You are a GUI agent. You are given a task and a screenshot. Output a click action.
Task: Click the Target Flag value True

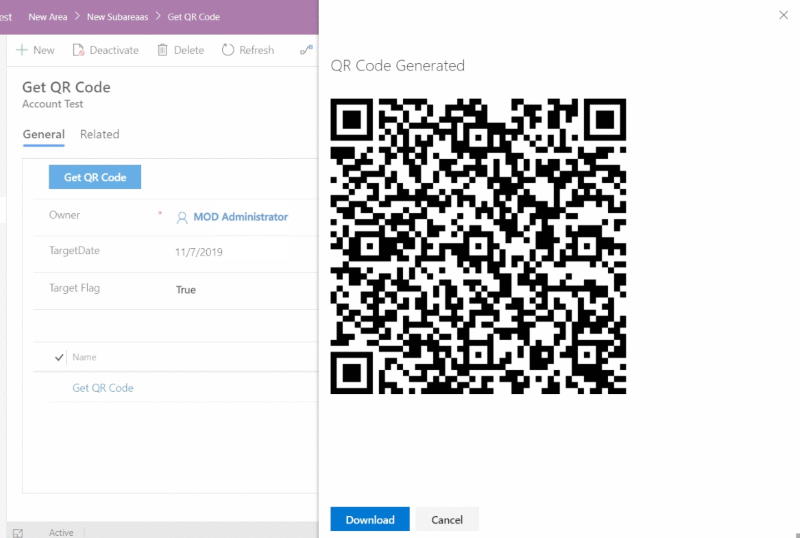[x=186, y=290]
